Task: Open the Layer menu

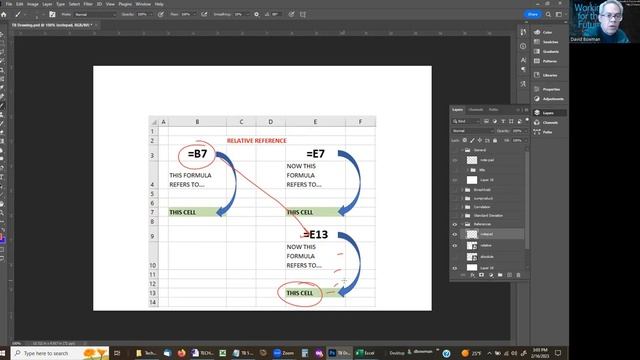Action: tap(47, 4)
